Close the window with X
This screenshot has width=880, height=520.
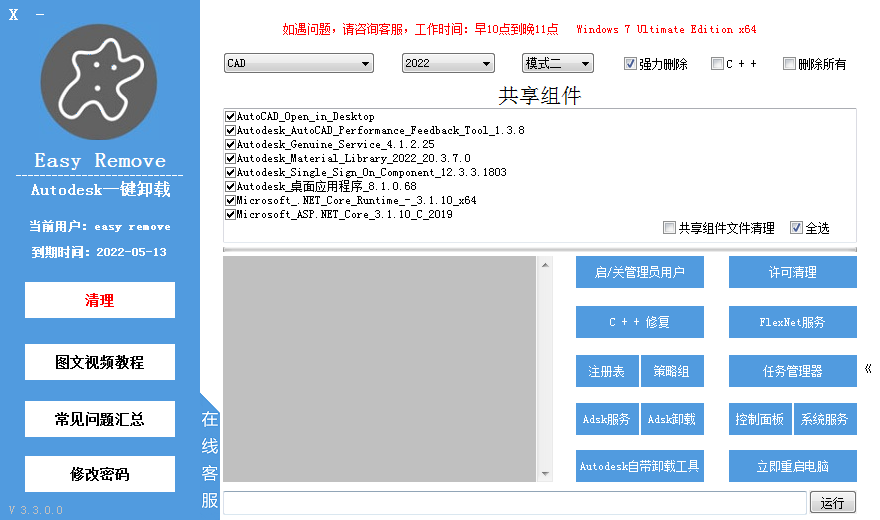coord(13,15)
